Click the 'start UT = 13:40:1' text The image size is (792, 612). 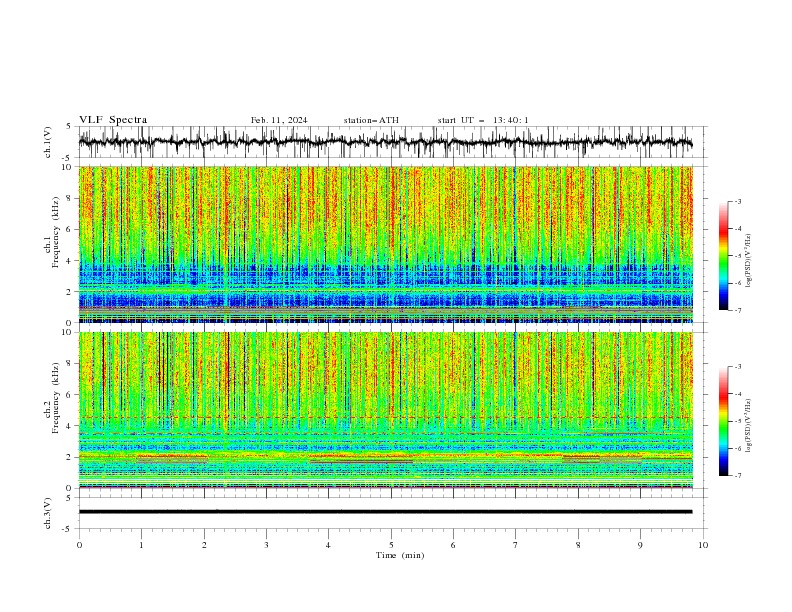coord(483,120)
